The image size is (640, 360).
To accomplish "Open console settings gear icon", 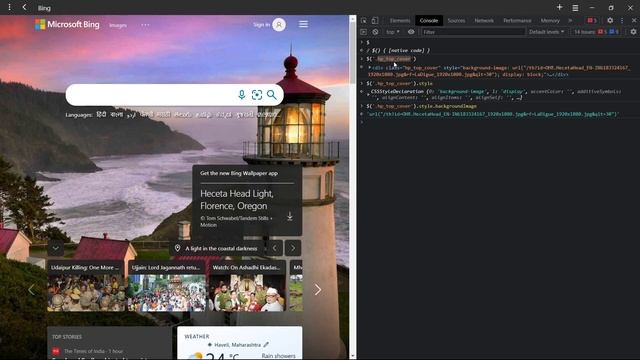I will [x=633, y=32].
